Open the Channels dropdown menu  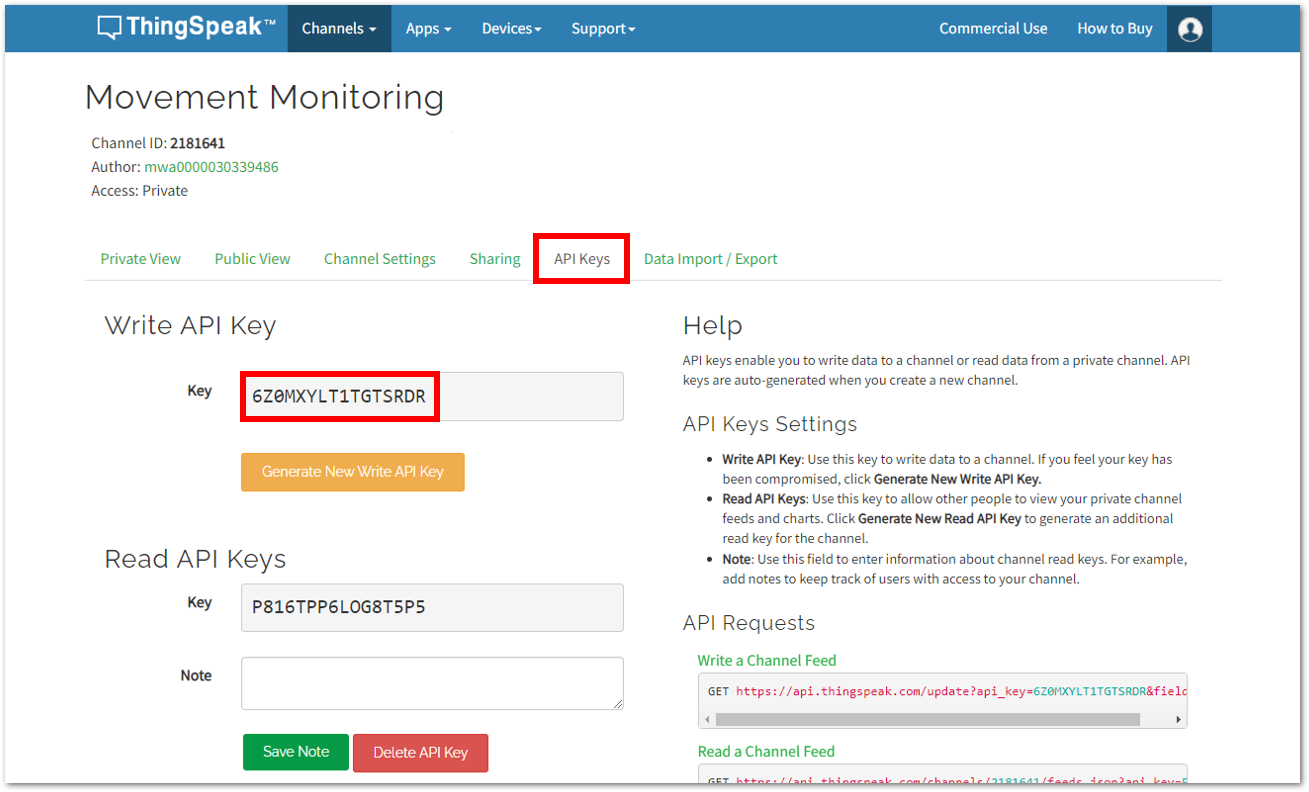[x=339, y=29]
